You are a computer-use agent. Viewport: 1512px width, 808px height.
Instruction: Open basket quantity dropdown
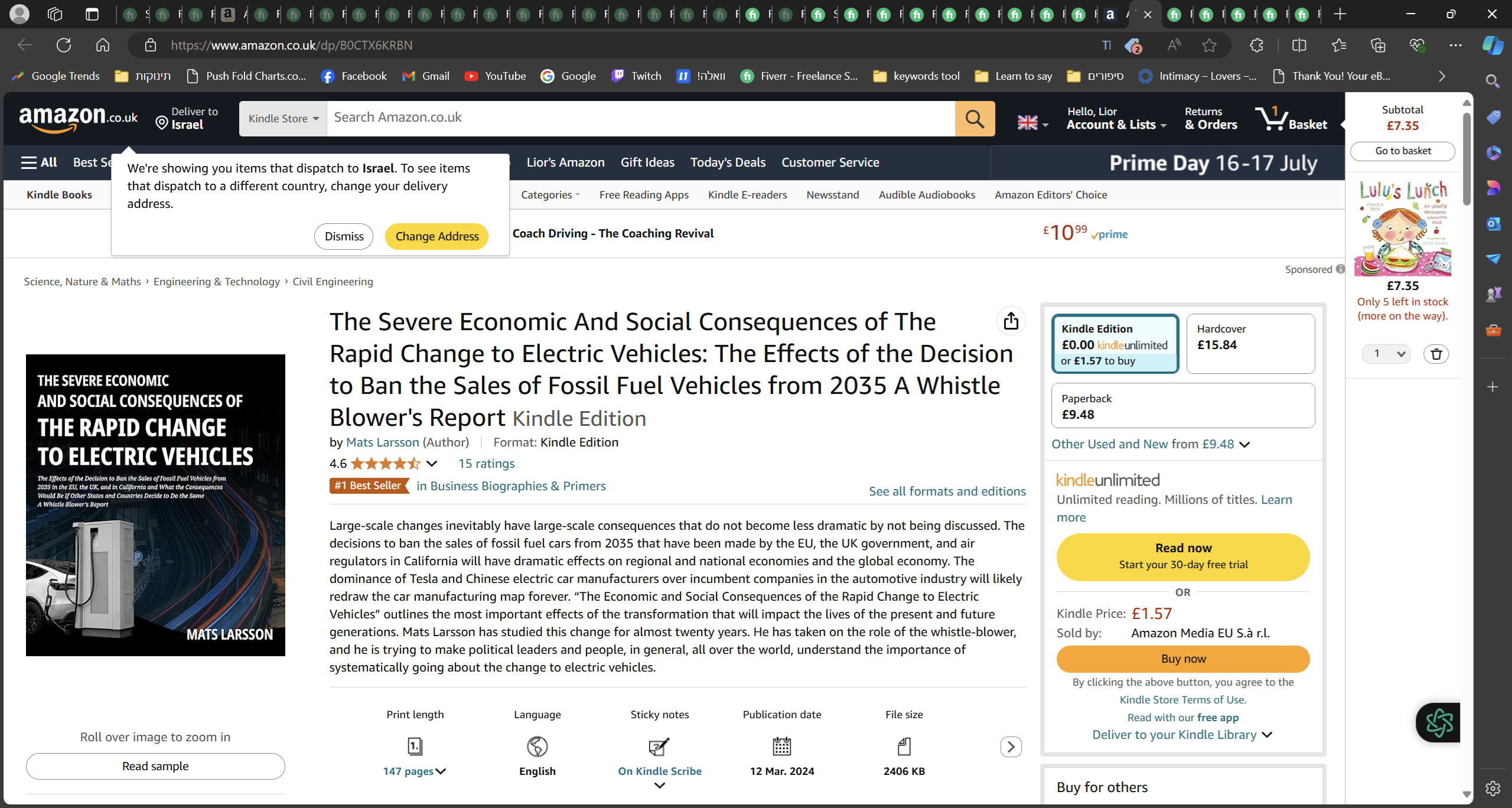(1386, 354)
